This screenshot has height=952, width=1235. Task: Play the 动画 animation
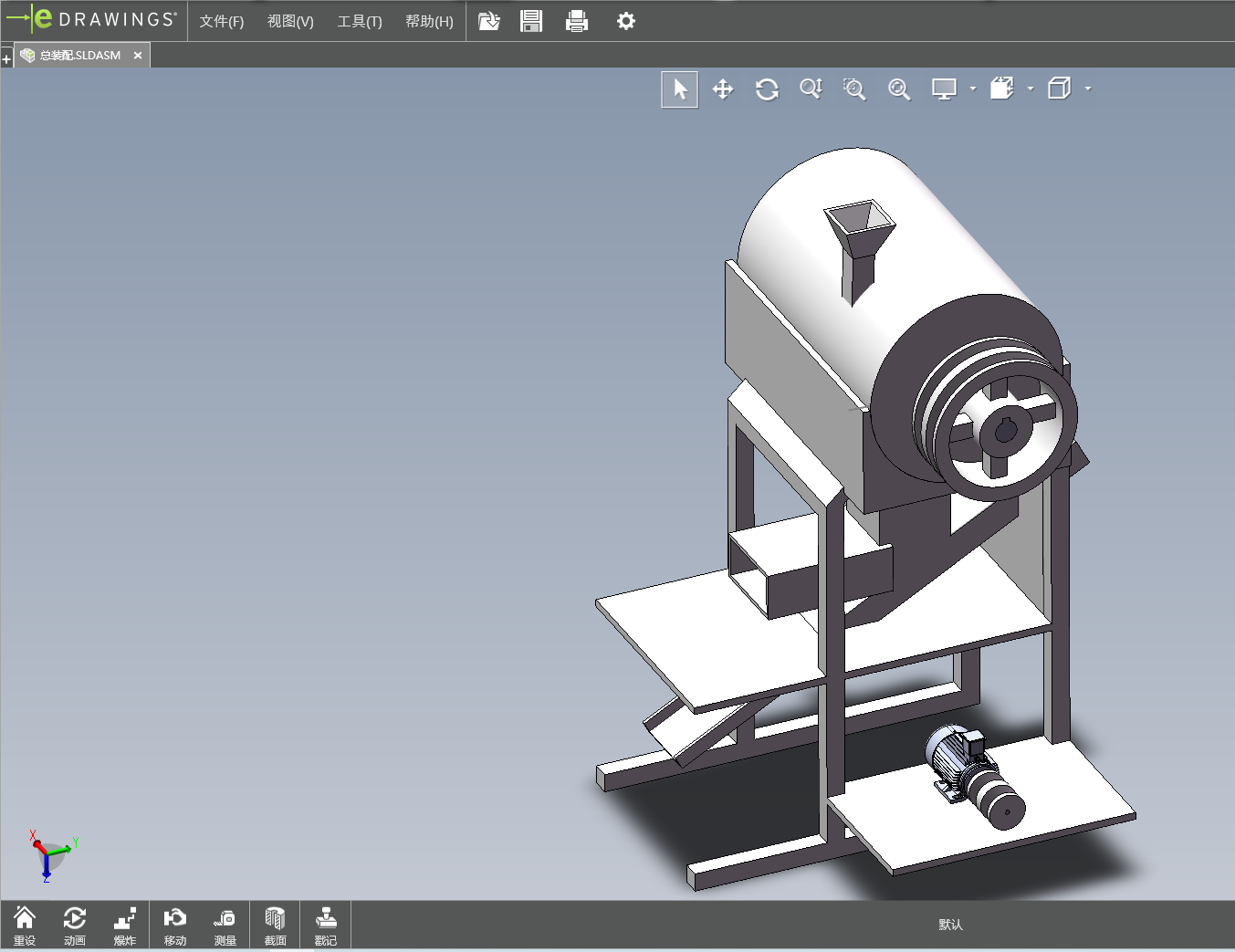tap(75, 925)
